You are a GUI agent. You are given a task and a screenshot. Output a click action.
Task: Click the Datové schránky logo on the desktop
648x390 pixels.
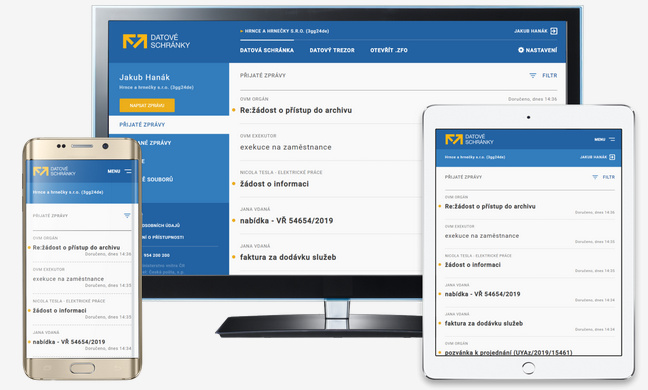(156, 41)
